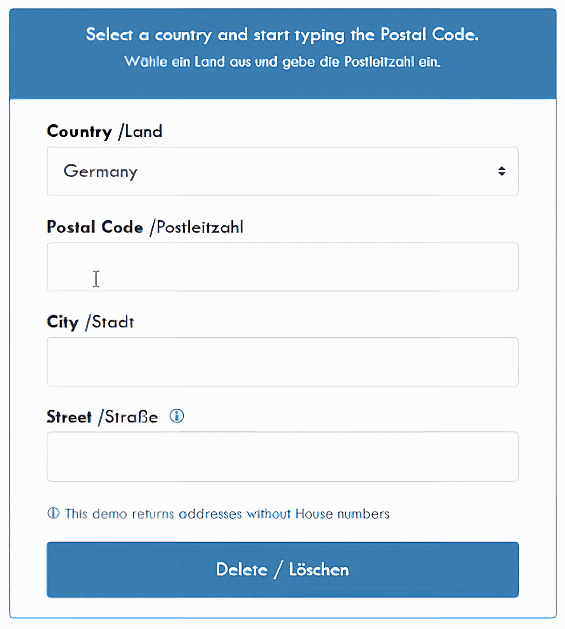Image resolution: width=565 pixels, height=629 pixels.
Task: Click the "/Land" German label text
Action: point(140,132)
